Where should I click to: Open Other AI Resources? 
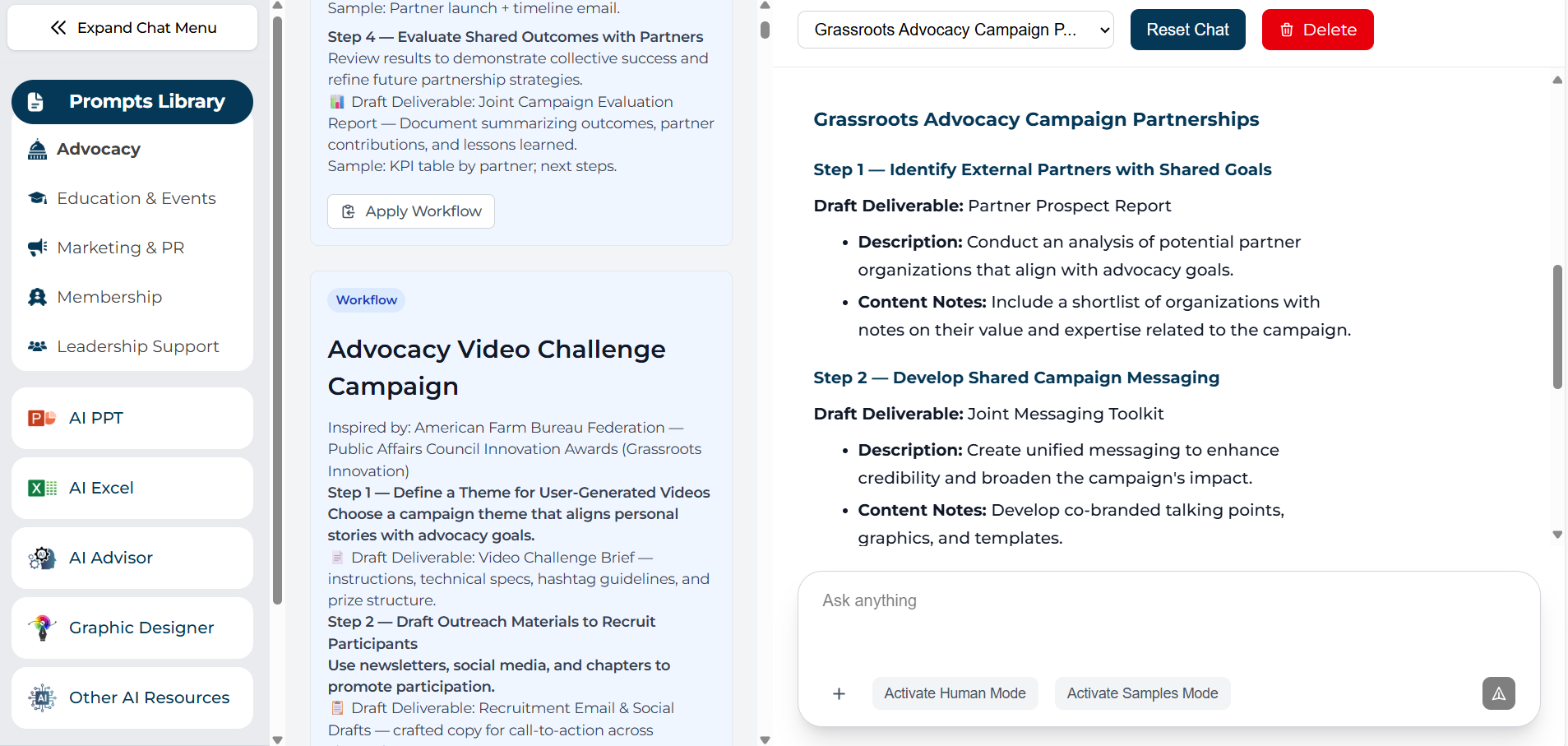coord(132,697)
